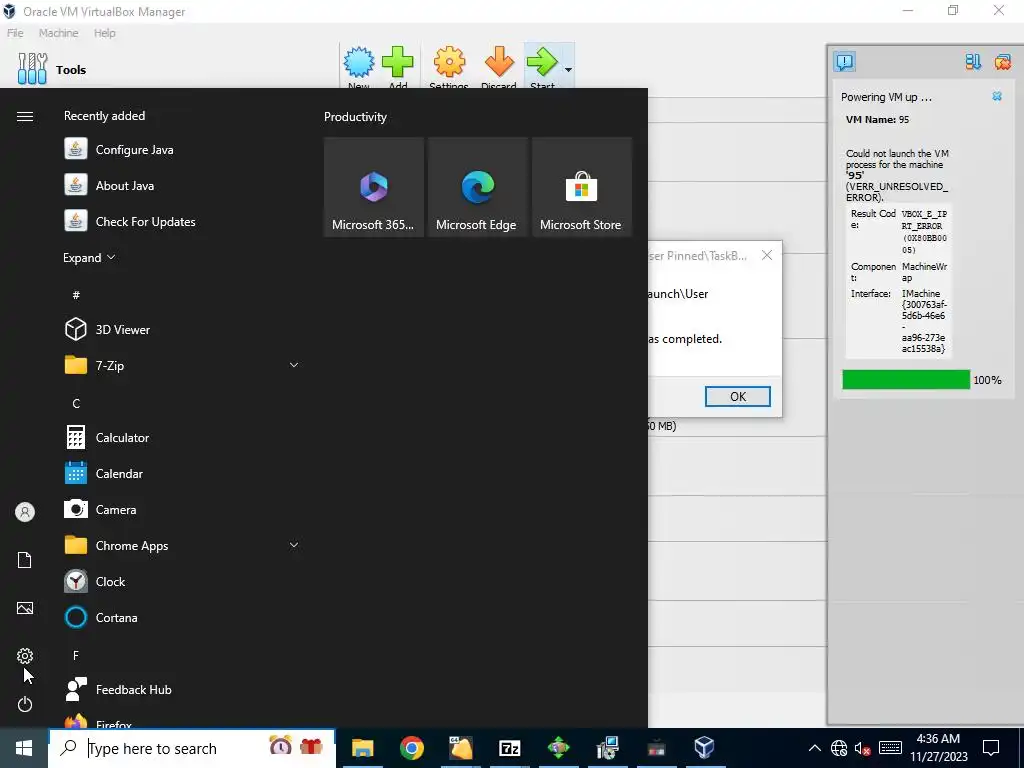Open Calendar app
This screenshot has height=768, width=1024.
coord(182,473)
